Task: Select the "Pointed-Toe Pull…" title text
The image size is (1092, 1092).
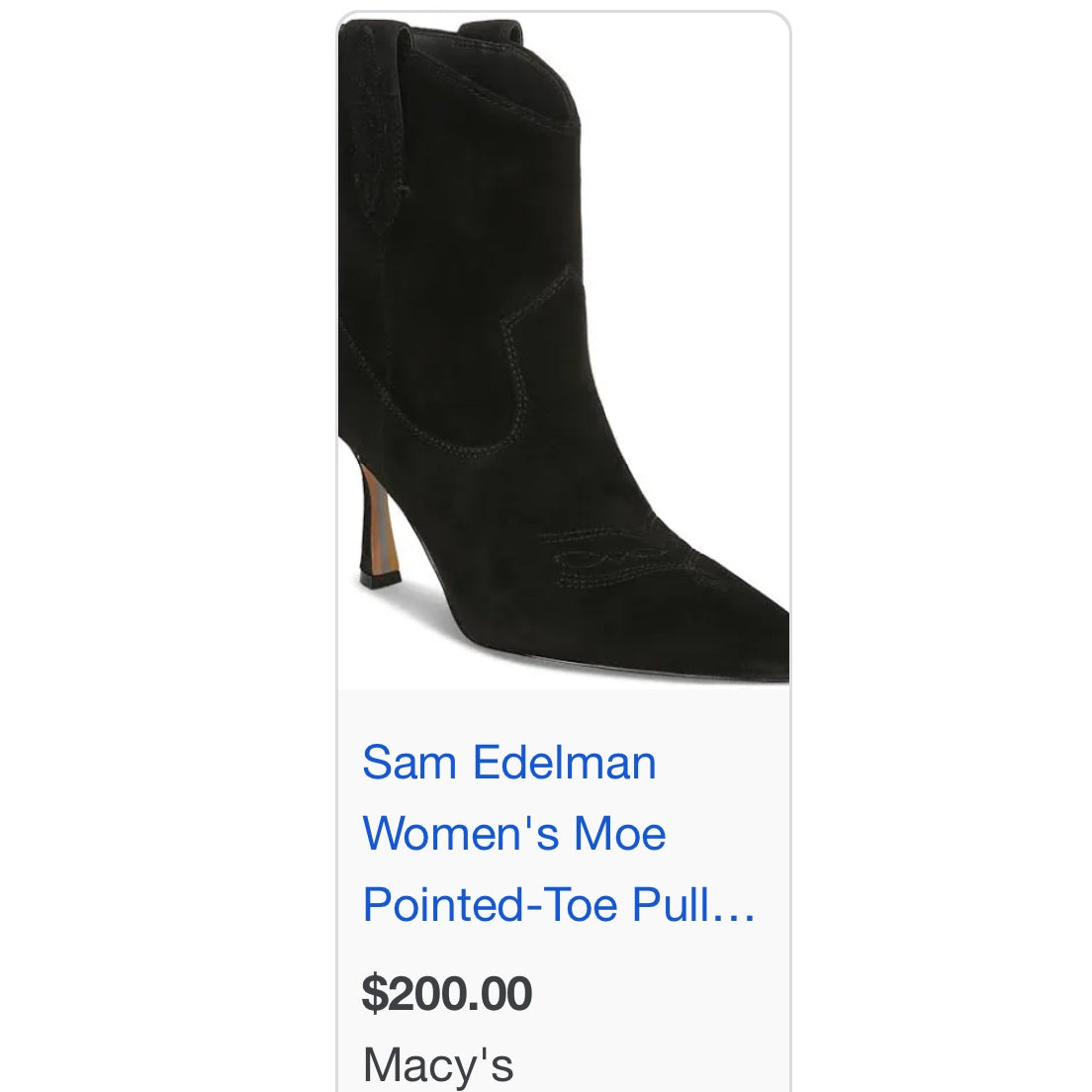Action: 559,904
